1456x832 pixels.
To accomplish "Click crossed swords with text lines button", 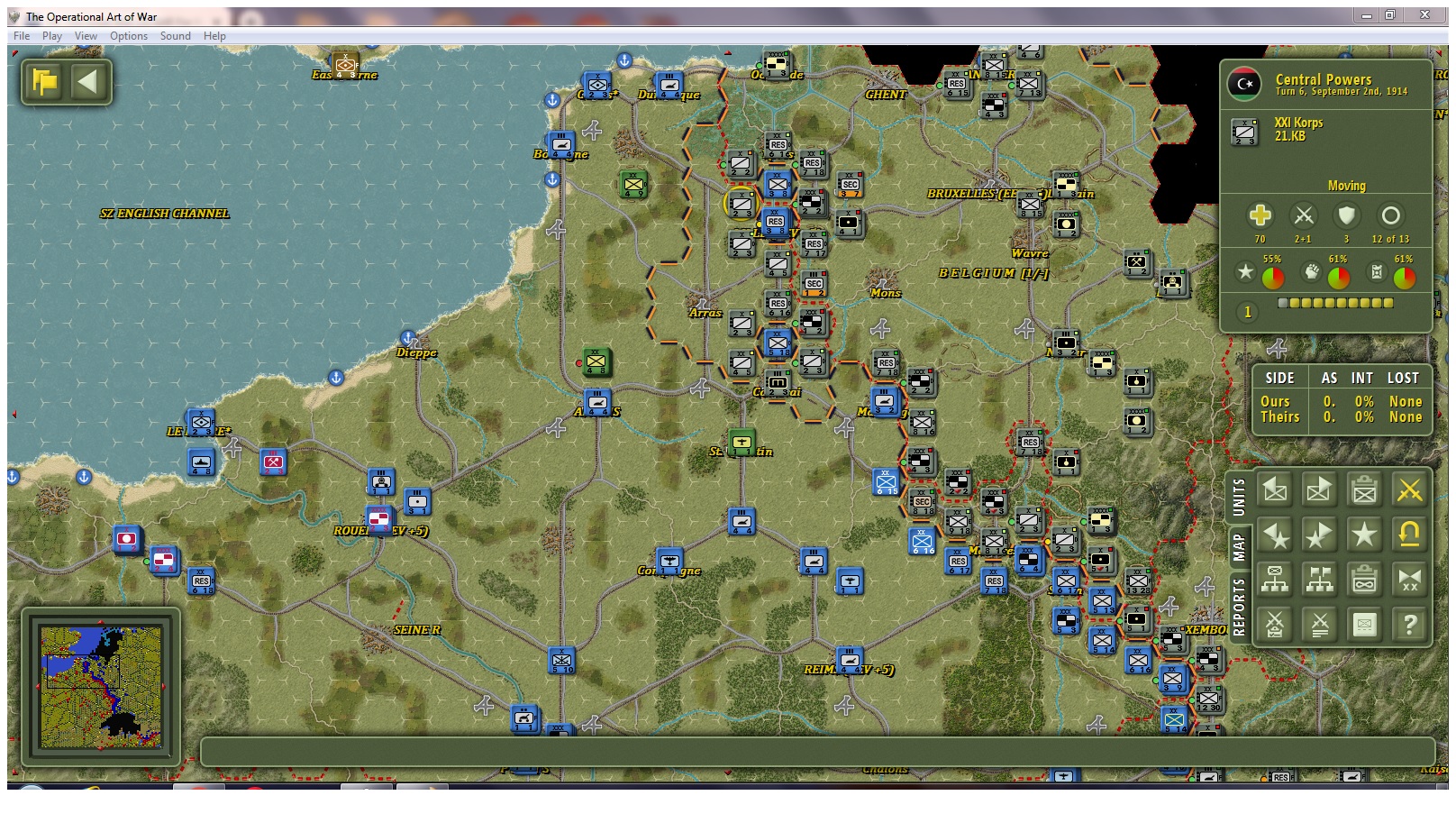I will (1319, 624).
